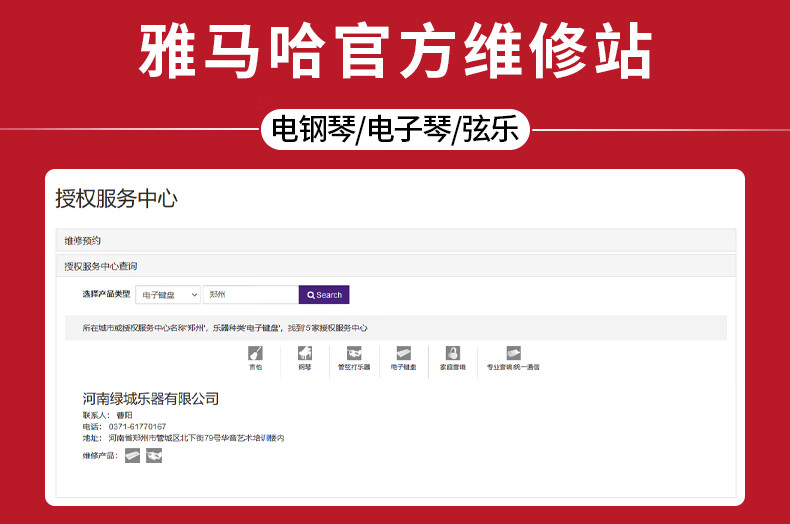
Task: Click the contact name line 联系人 曹阳
Action: coord(107,415)
